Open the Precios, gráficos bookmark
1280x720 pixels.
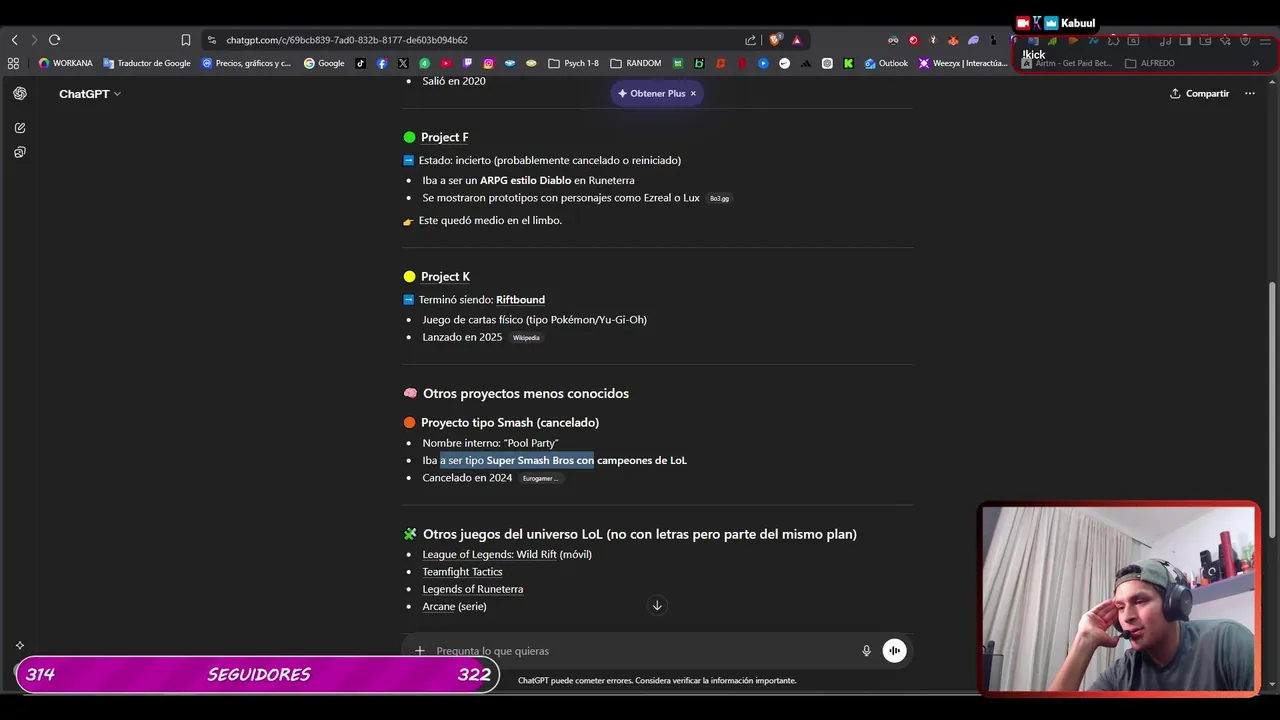click(247, 63)
